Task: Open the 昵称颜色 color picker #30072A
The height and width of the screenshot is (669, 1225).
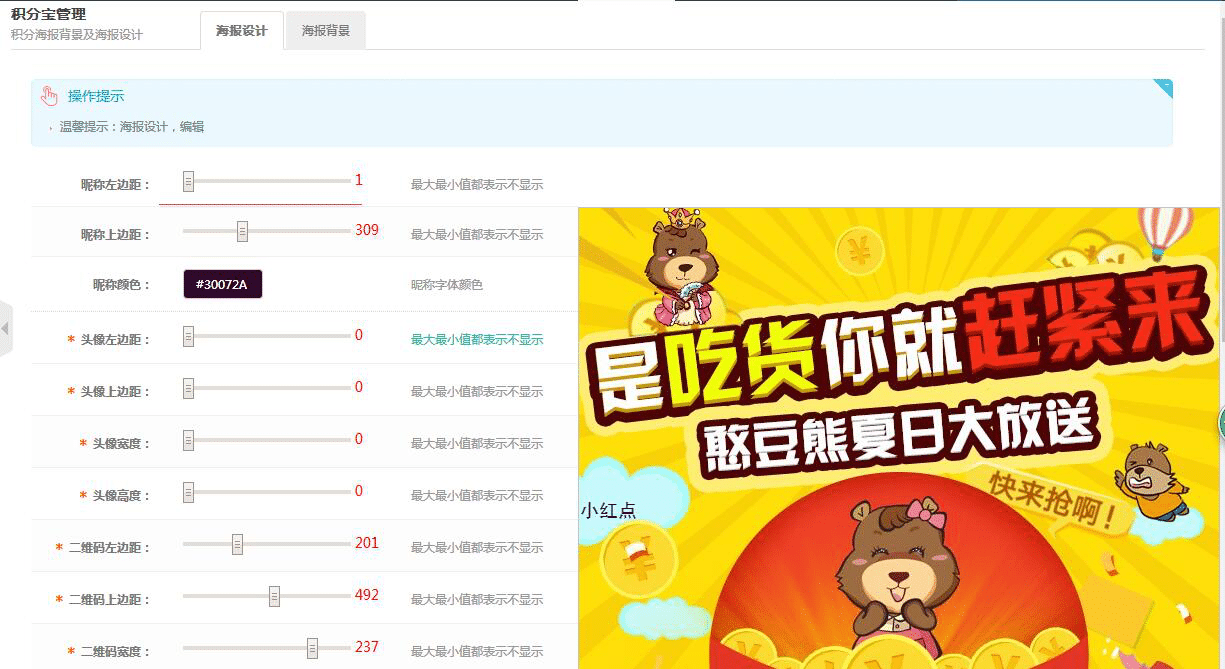Action: pyautogui.click(x=222, y=284)
